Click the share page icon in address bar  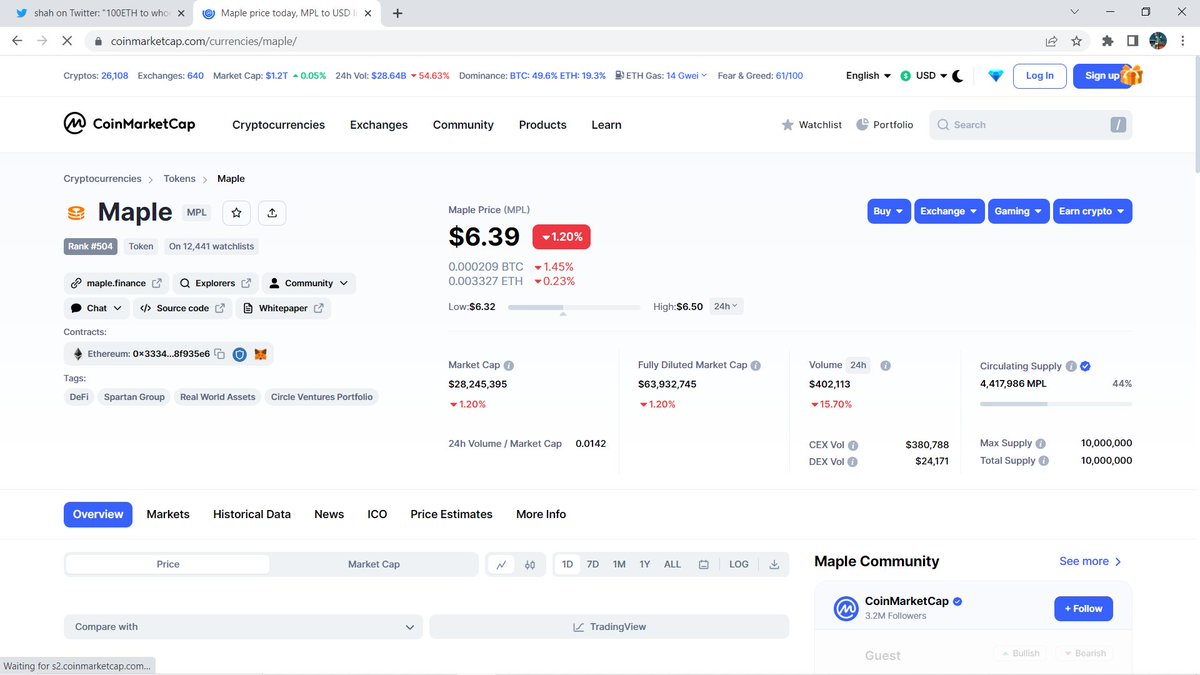pos(1051,41)
